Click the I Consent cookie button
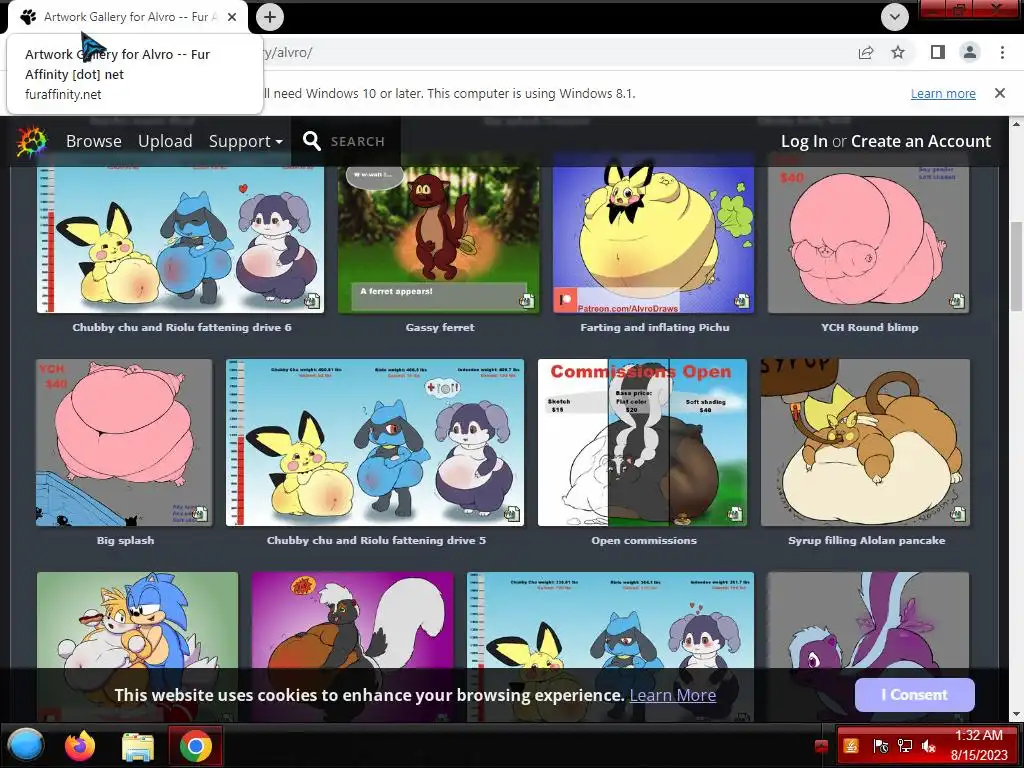Image resolution: width=1024 pixels, height=768 pixels. (x=914, y=695)
